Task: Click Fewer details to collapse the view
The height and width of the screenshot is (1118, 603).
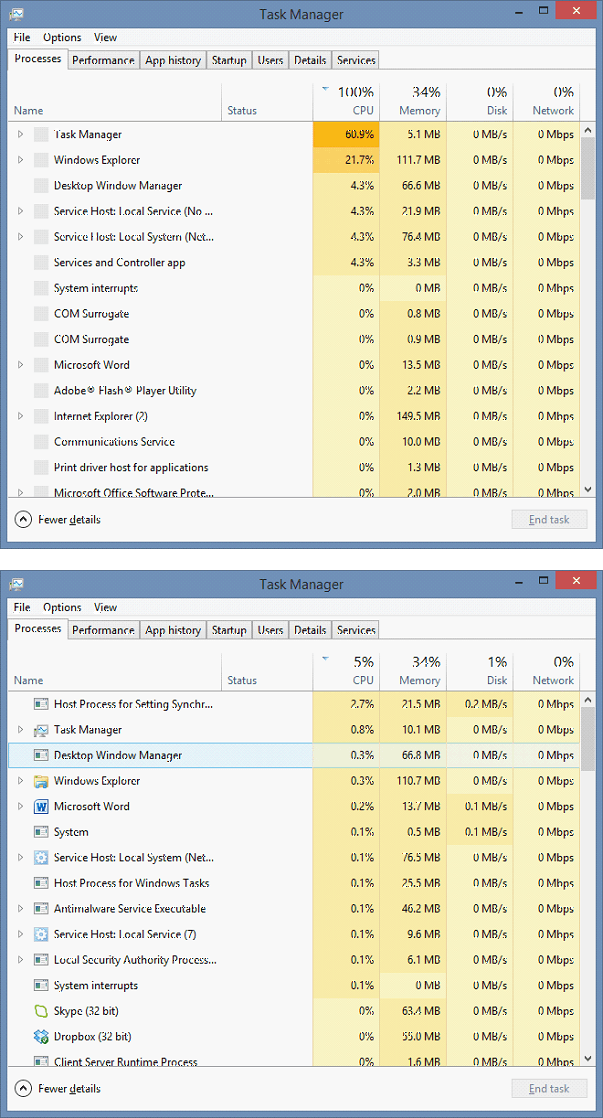Action: 57,519
